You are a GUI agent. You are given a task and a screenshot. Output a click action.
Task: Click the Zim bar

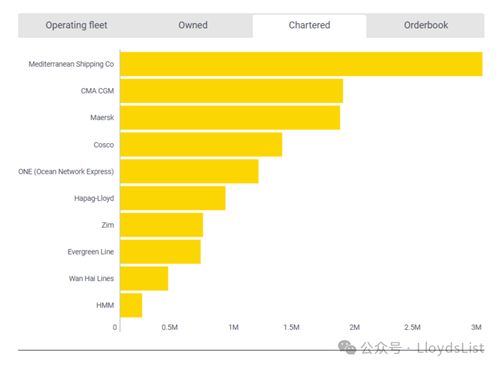[x=162, y=225]
